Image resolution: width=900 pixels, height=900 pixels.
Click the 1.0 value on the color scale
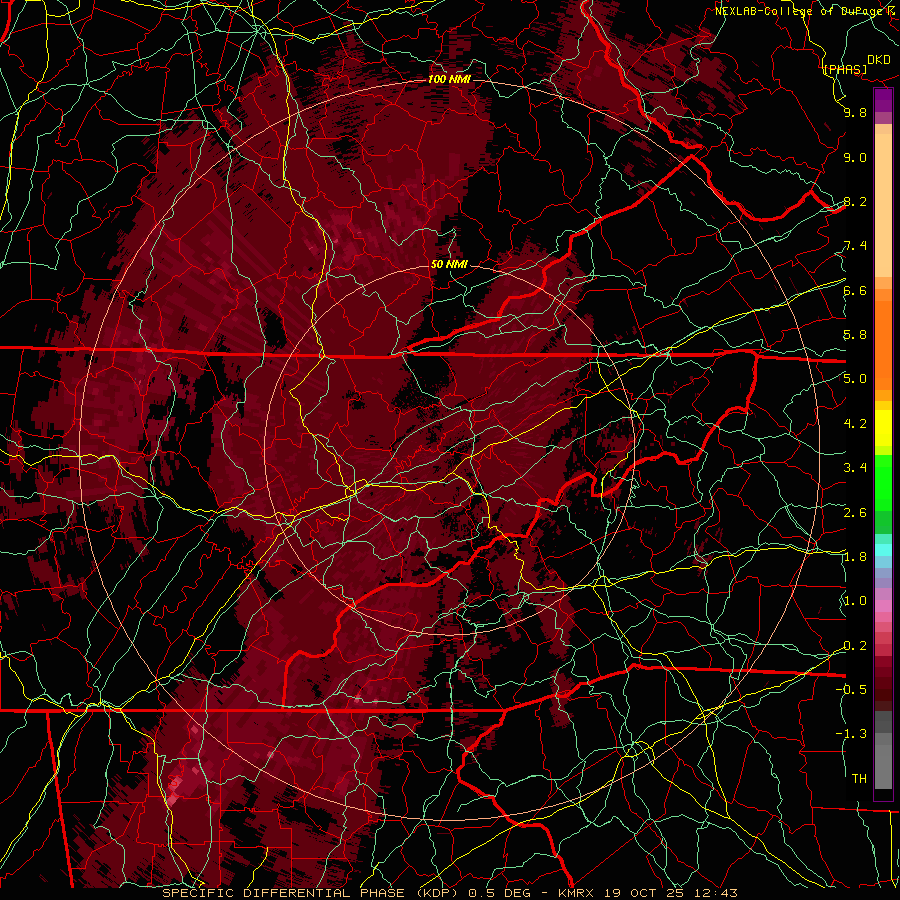(855, 601)
